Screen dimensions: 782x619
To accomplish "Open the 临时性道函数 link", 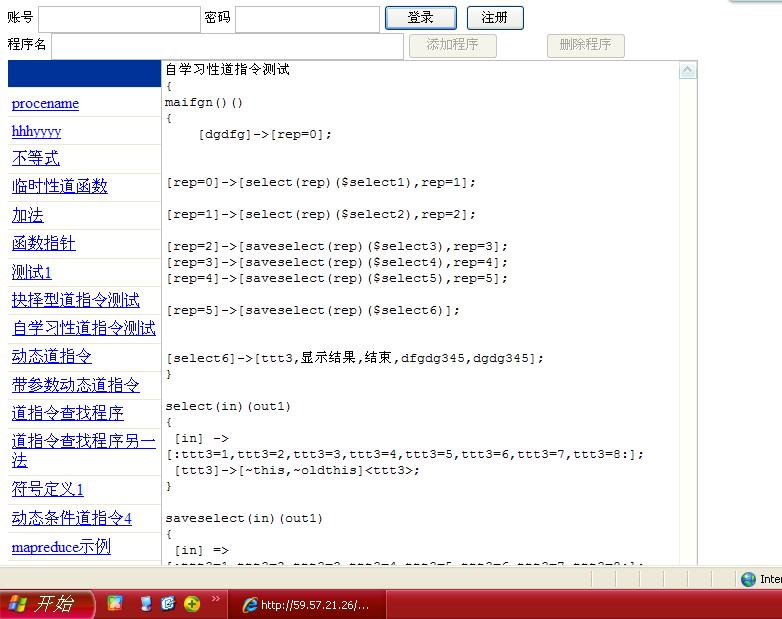I will (x=60, y=187).
